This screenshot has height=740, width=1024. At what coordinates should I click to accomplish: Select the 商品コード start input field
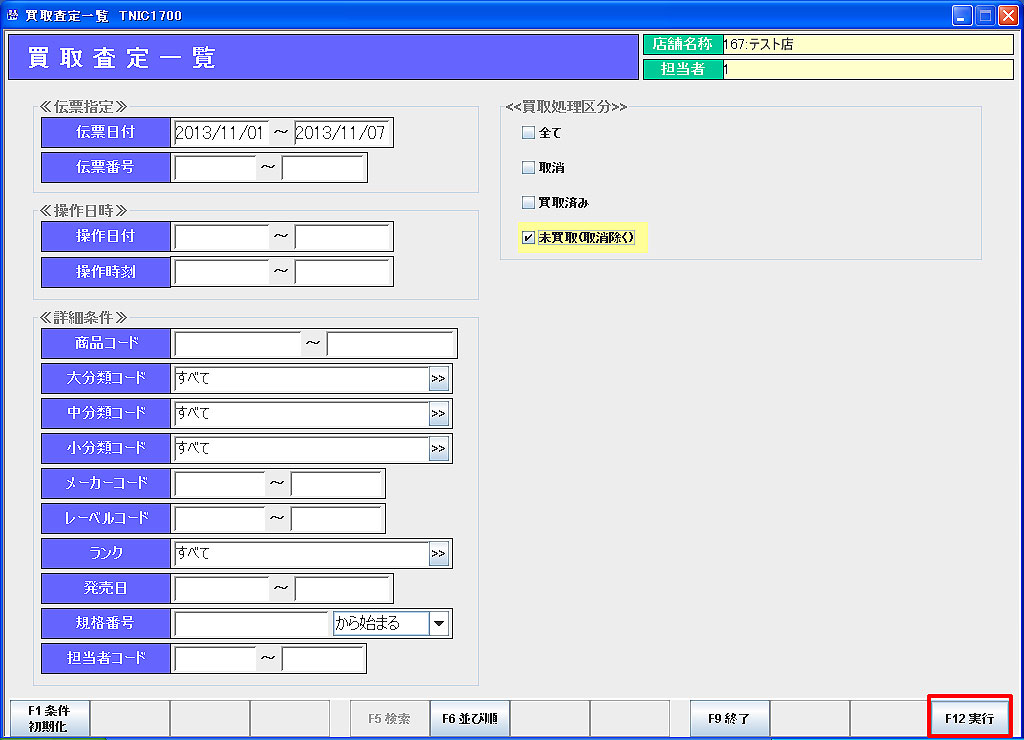tap(237, 344)
